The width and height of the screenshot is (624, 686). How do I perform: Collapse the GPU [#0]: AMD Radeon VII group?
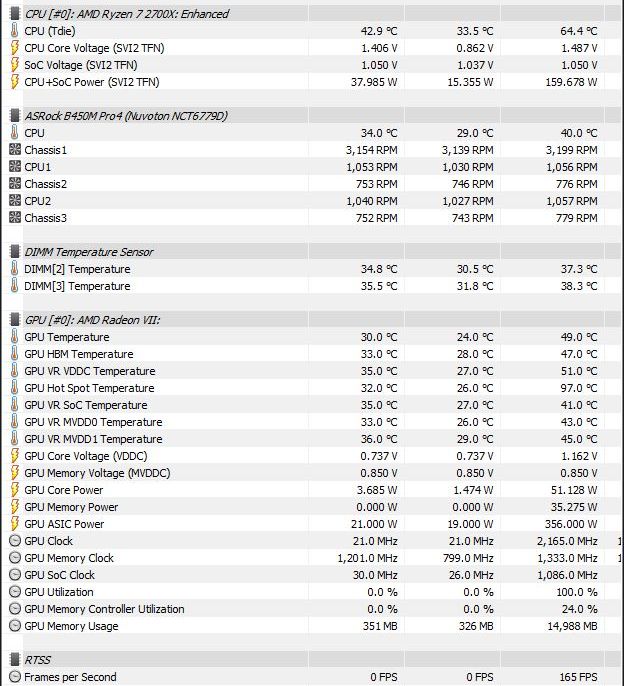tap(15, 320)
